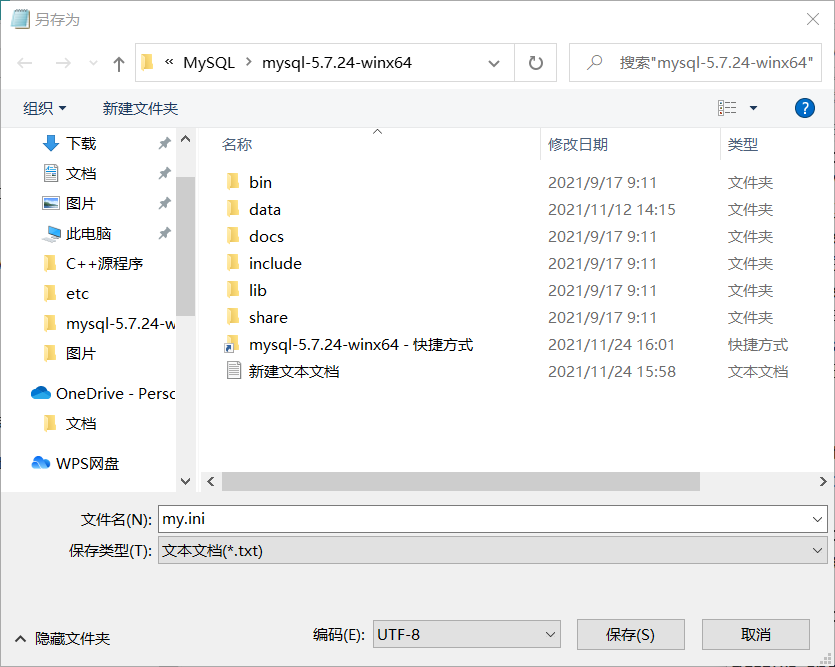This screenshot has height=667, width=835.
Task: Collapse folders with 隐藏文件夹
Action: 62,638
